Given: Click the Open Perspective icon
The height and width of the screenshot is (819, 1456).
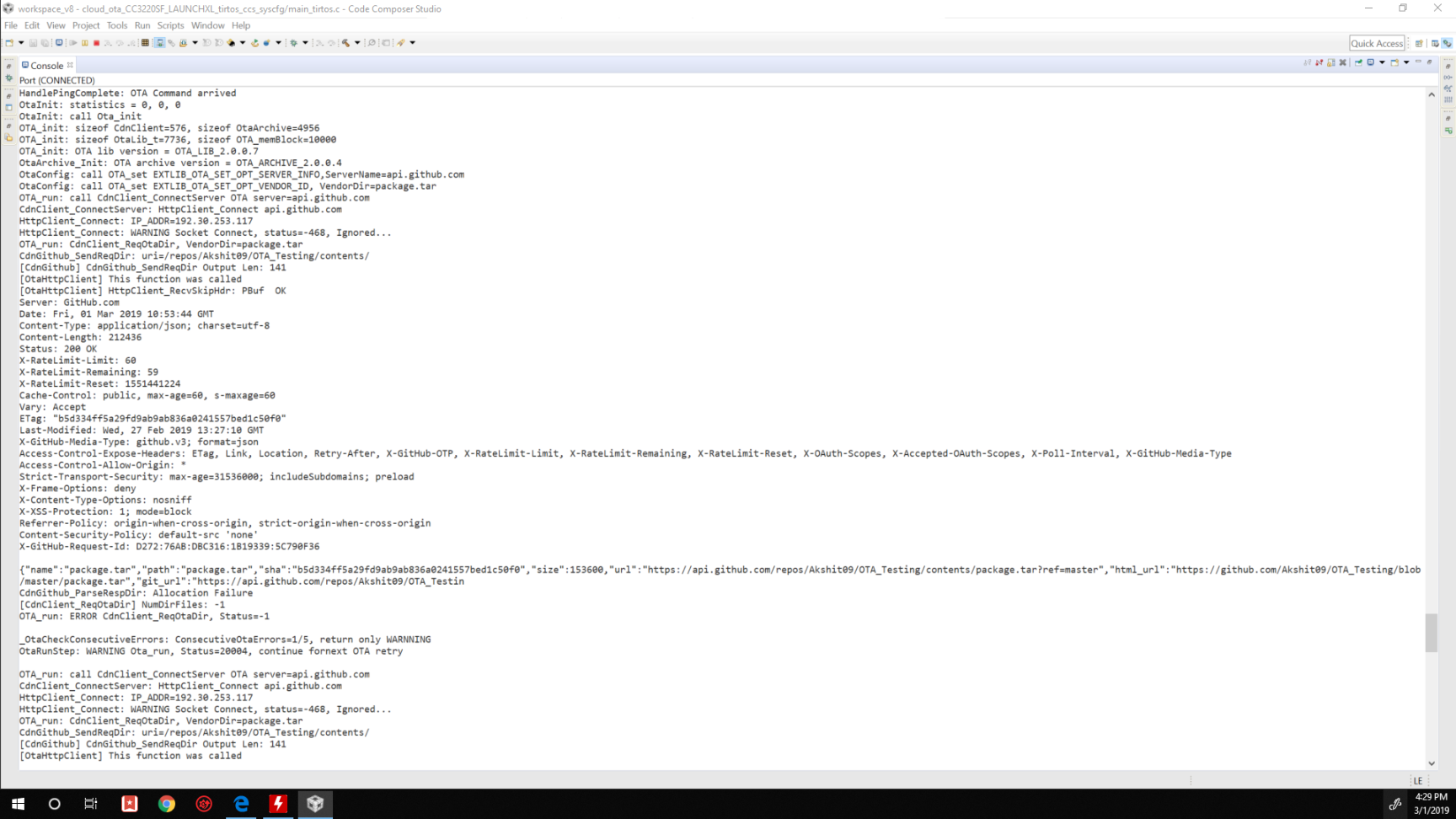Looking at the screenshot, I should coord(1419,44).
